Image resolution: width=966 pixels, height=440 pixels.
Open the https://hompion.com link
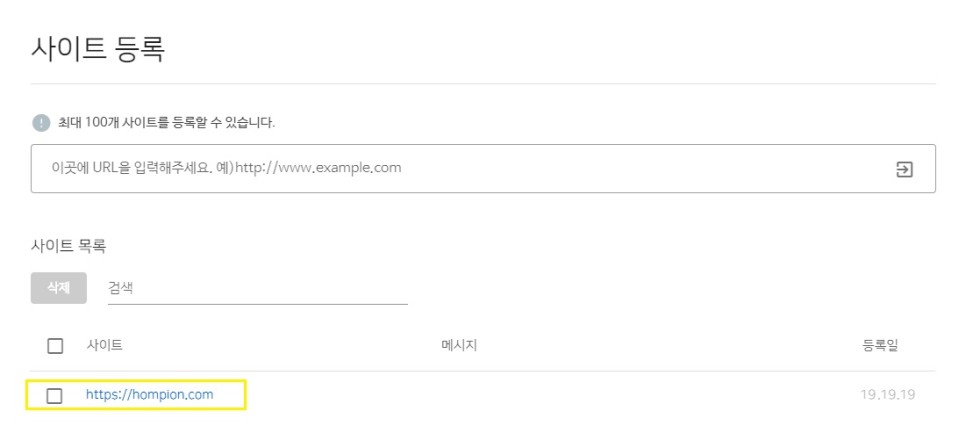click(x=149, y=395)
